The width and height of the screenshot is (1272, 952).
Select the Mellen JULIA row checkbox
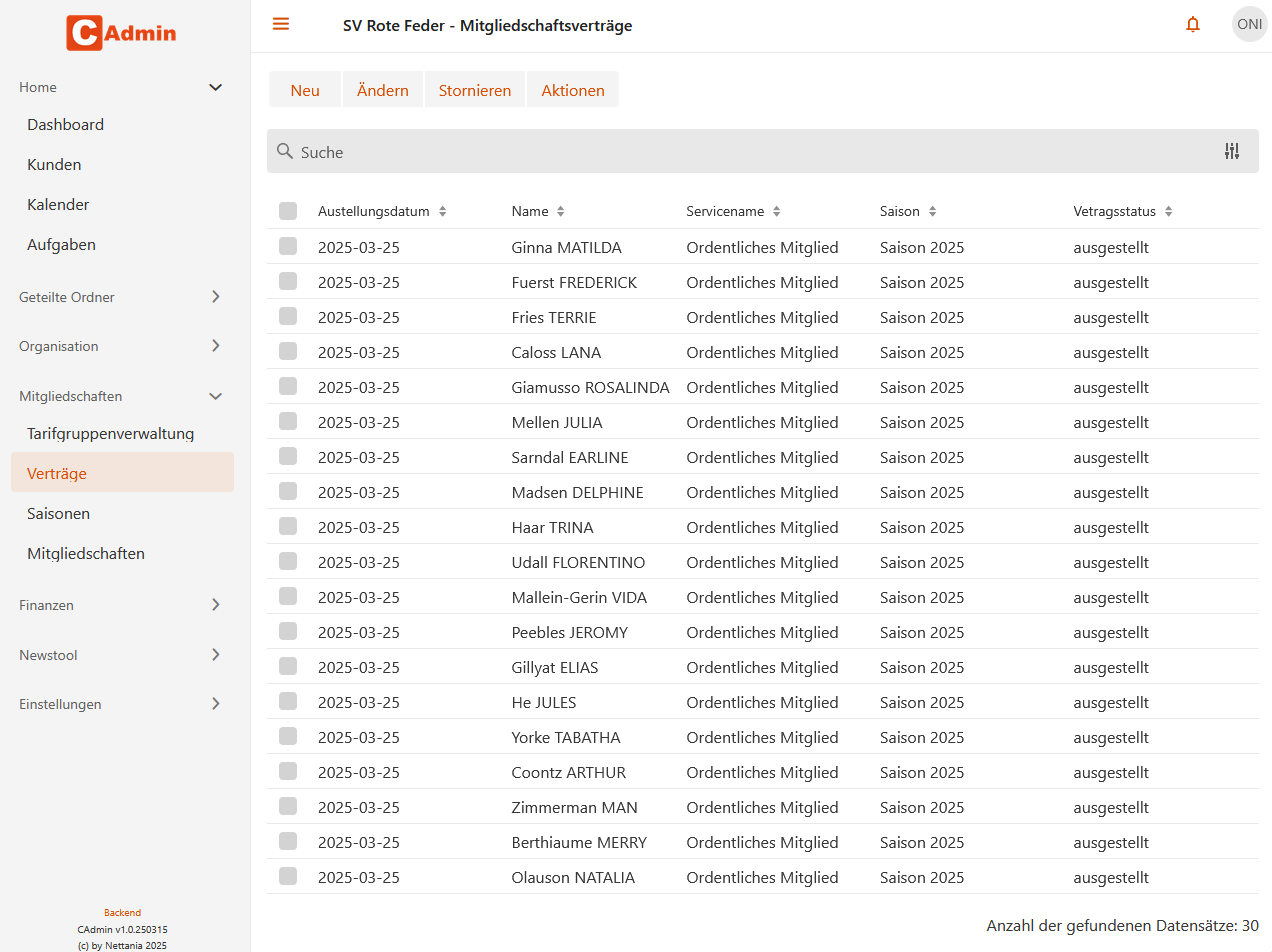pos(288,421)
